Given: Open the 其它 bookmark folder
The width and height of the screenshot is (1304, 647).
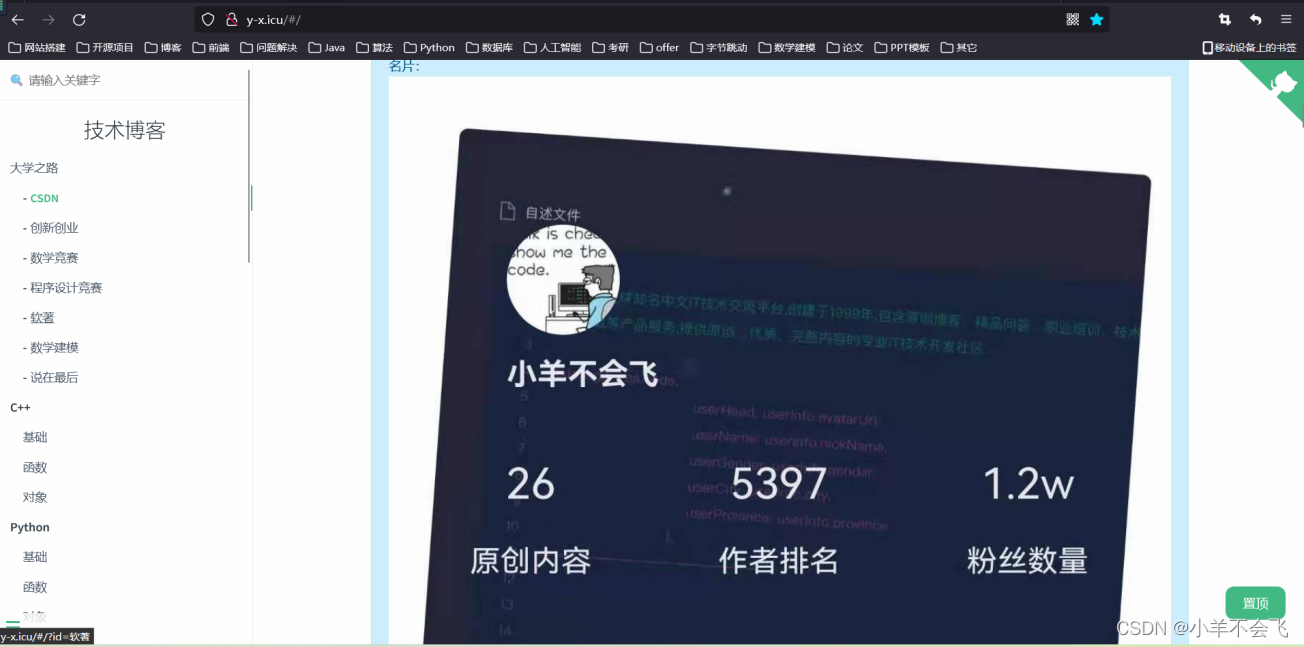Looking at the screenshot, I should [959, 47].
